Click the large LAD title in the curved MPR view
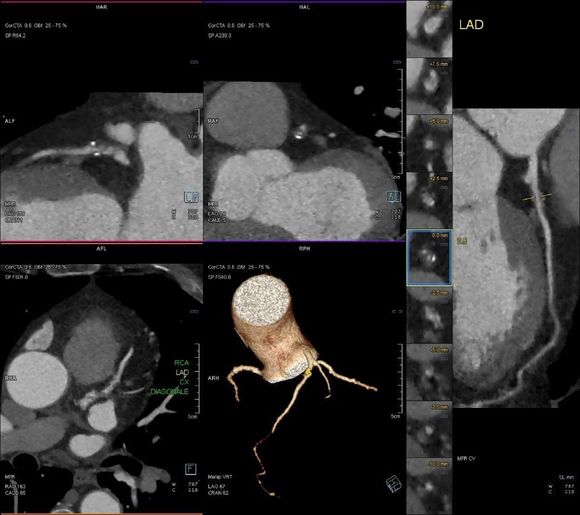The height and width of the screenshot is (515, 580). (471, 24)
